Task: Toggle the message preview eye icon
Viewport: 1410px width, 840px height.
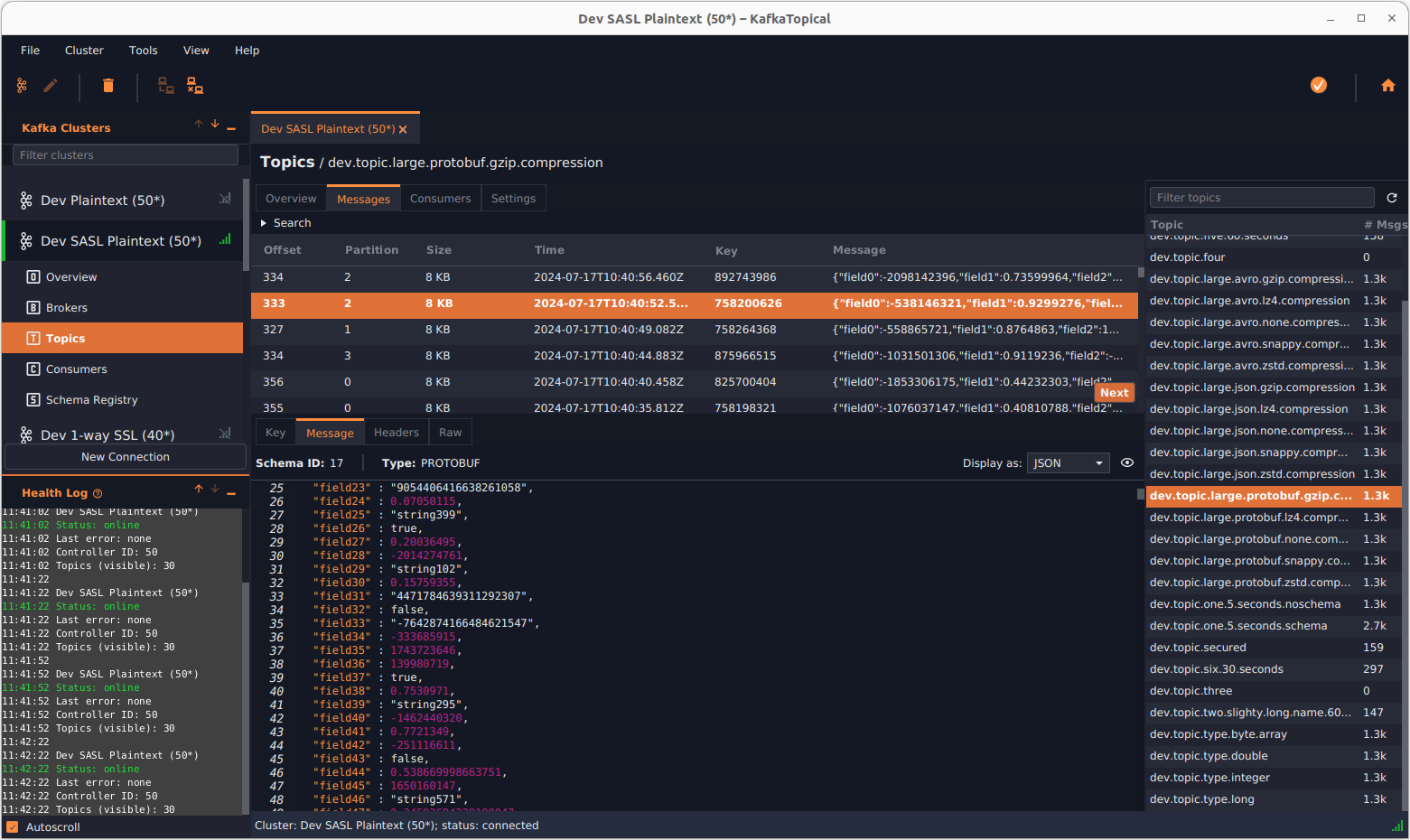Action: [1127, 462]
